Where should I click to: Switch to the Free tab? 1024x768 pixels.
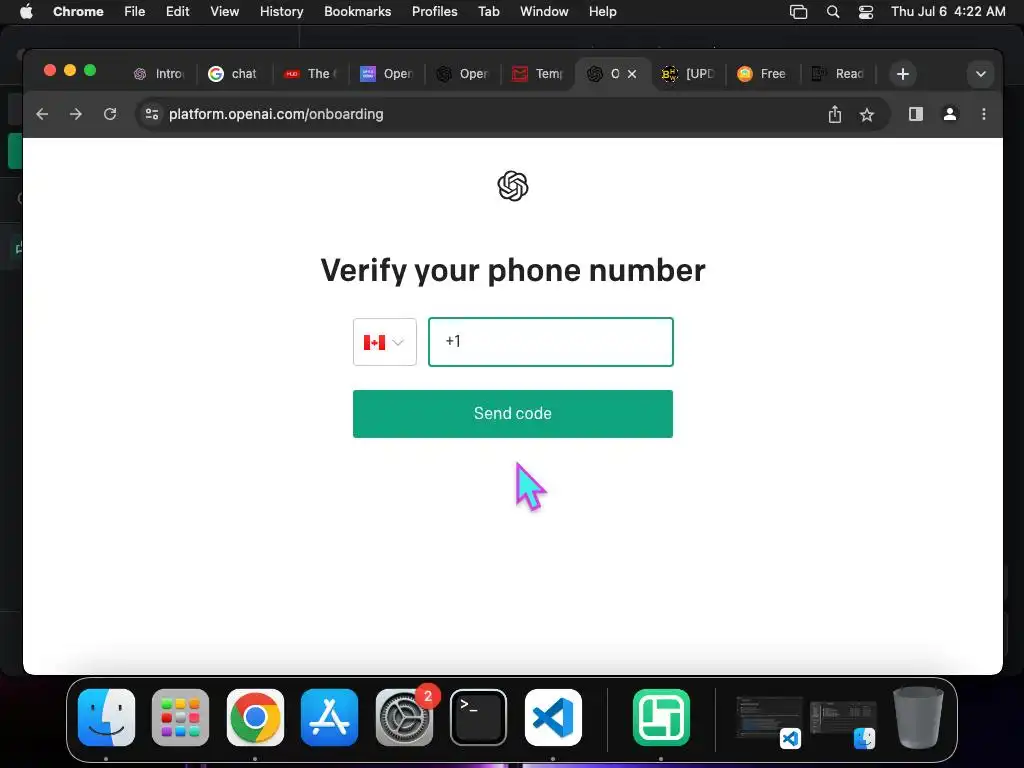[762, 74]
